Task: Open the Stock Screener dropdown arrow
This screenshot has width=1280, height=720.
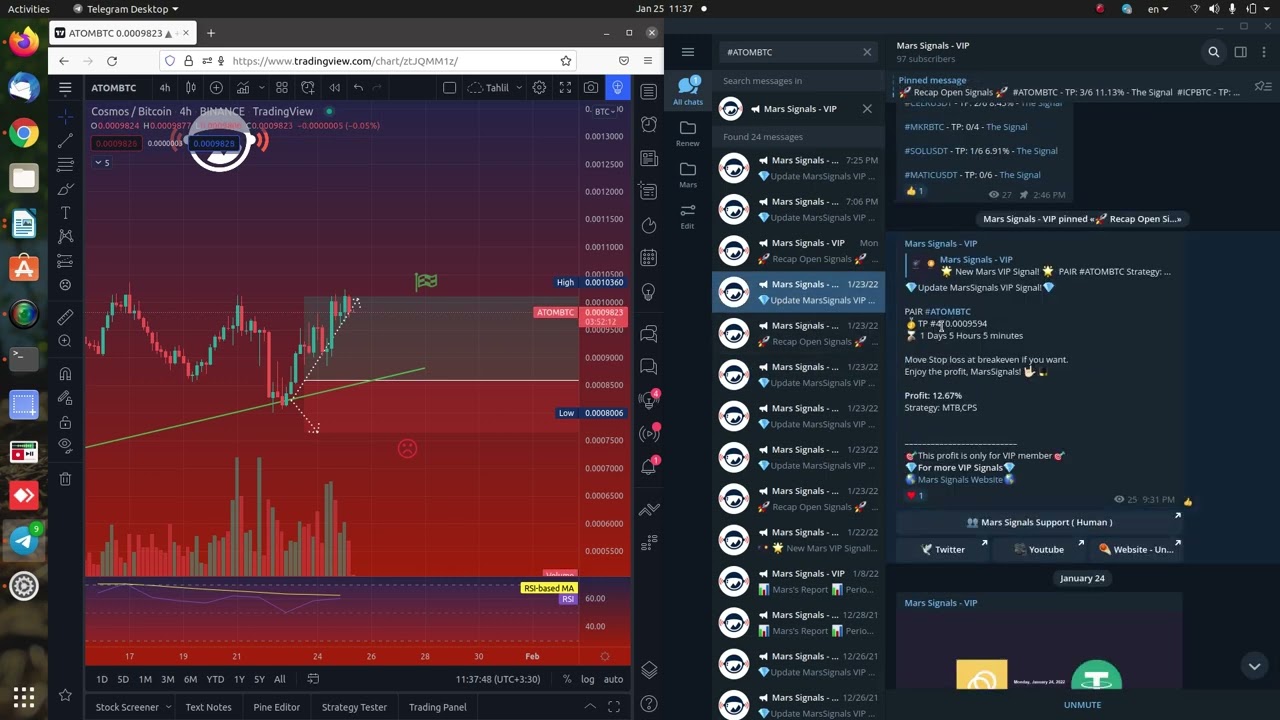Action: [169, 707]
